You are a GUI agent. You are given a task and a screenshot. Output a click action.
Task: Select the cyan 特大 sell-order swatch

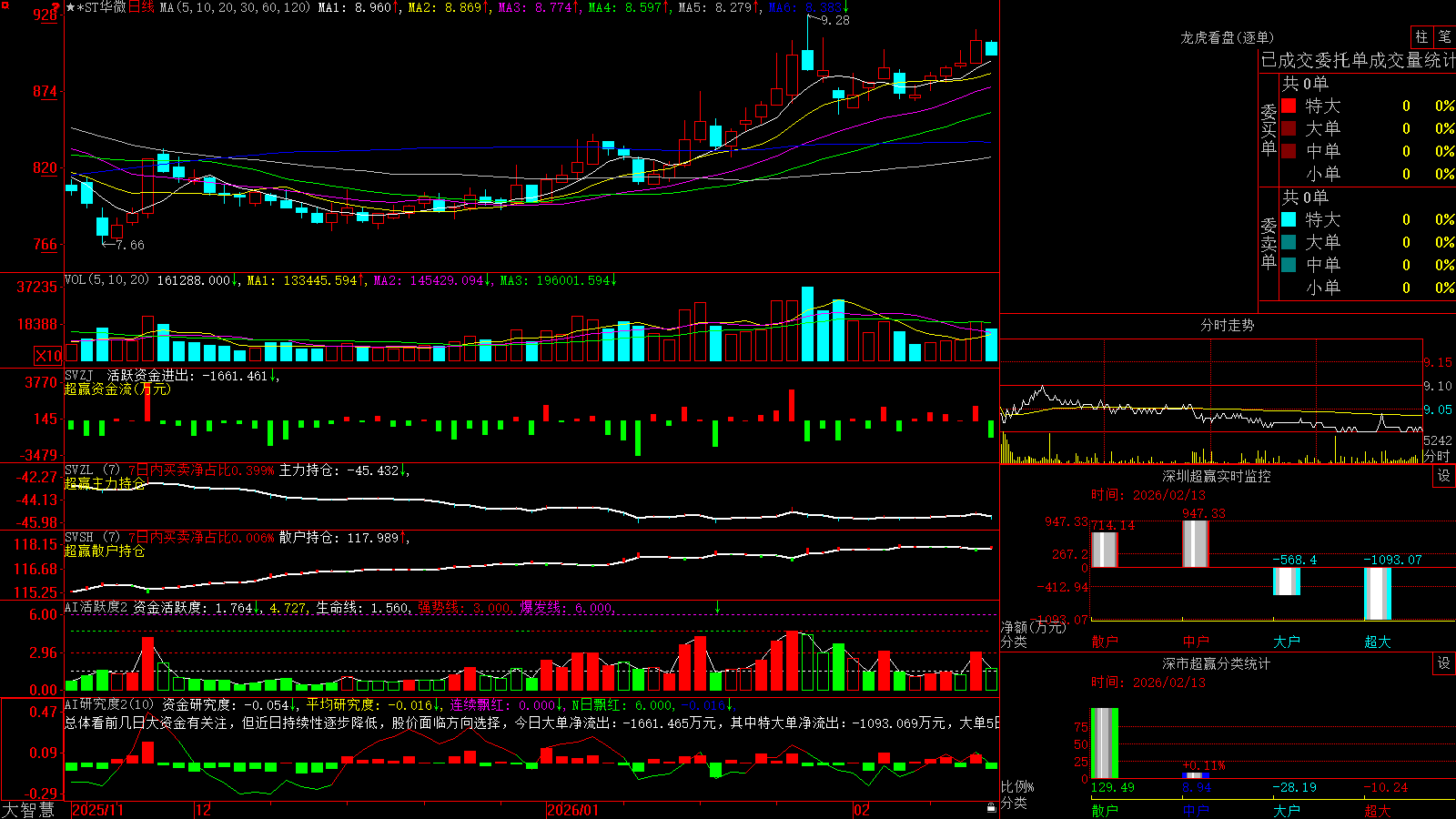(x=1289, y=219)
